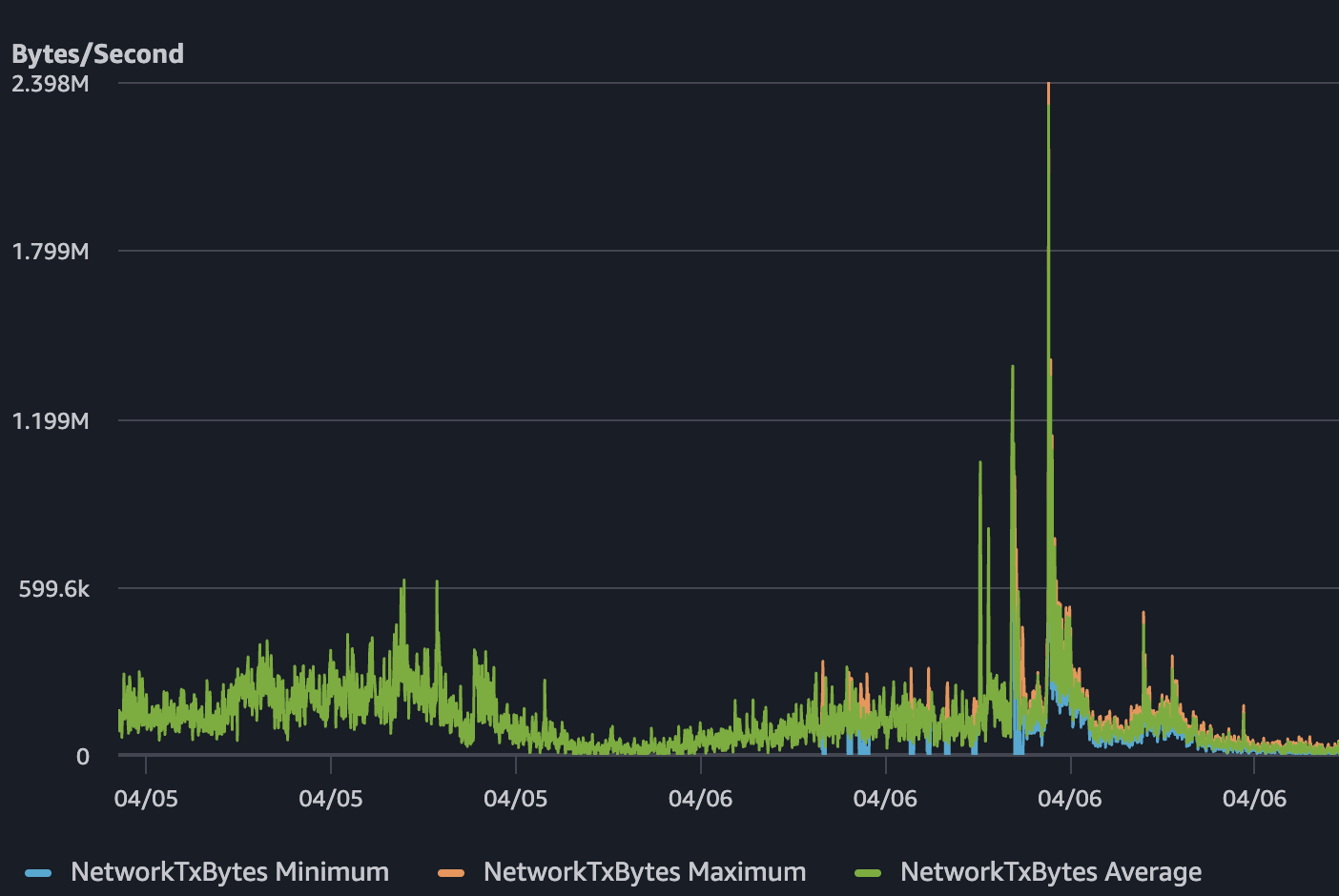
Task: Expand details on the last 04/06 label
Action: click(1254, 799)
